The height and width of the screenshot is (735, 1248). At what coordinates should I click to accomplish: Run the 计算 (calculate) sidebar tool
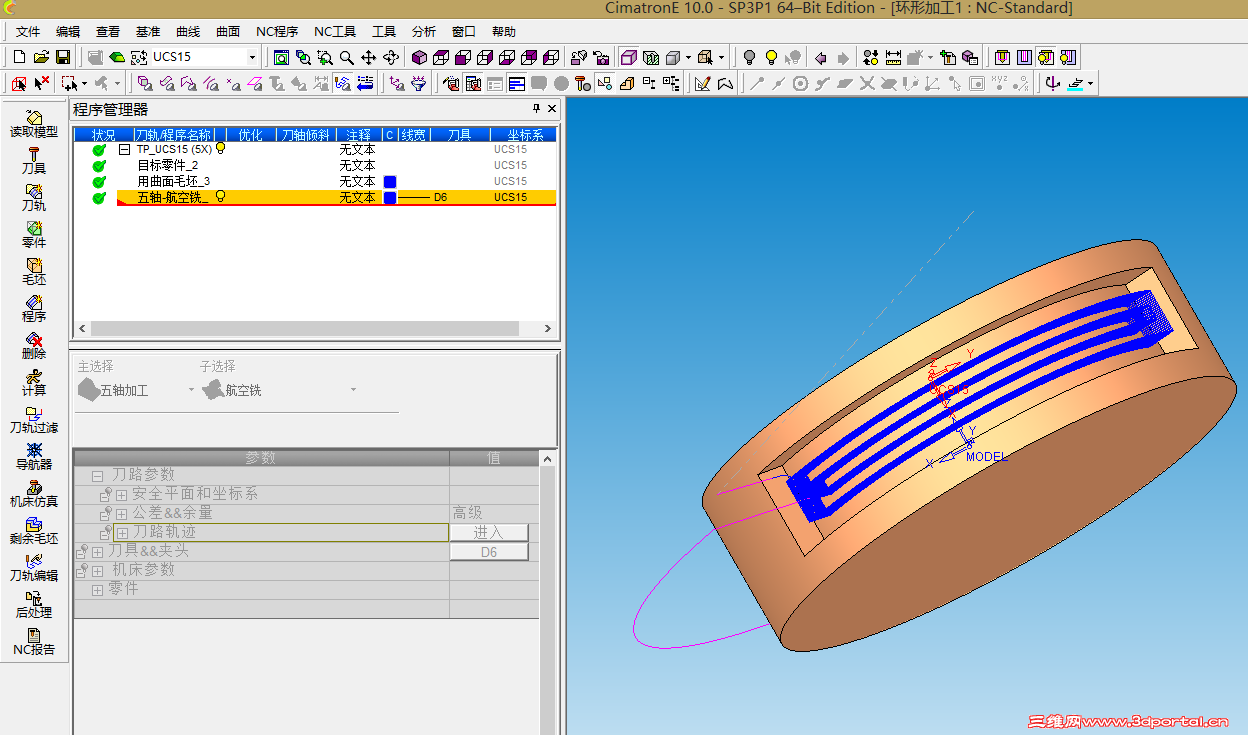(x=34, y=383)
